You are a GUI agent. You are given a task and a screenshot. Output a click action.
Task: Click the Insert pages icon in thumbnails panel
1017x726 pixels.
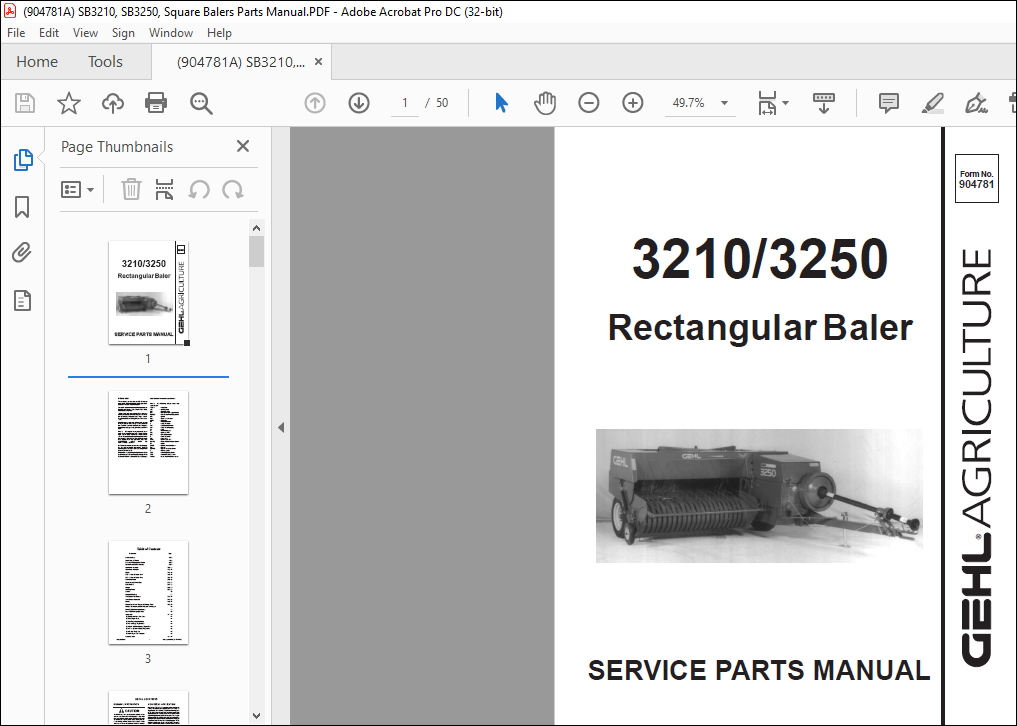[164, 189]
